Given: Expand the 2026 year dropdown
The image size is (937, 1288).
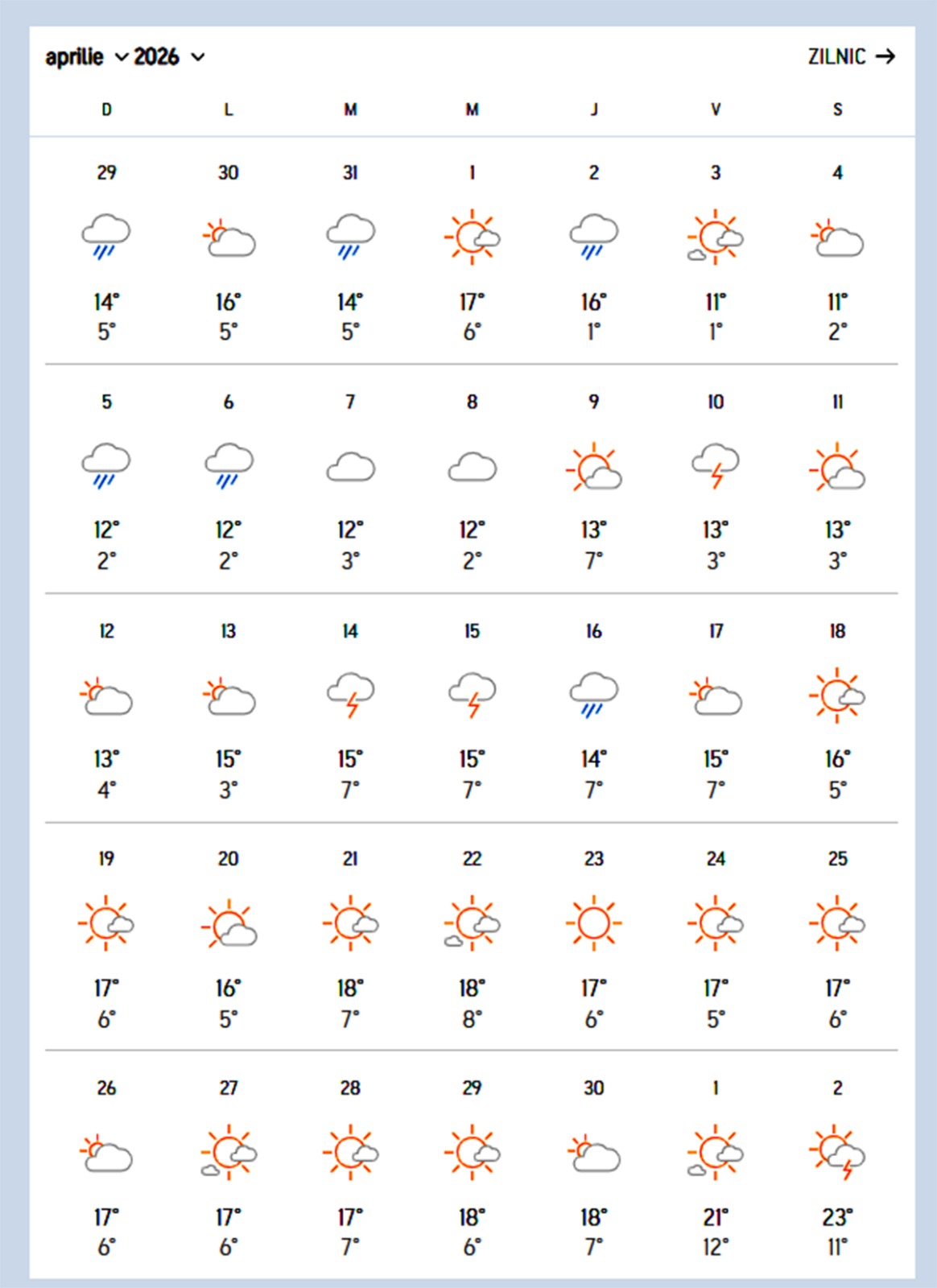Looking at the screenshot, I should pyautogui.click(x=169, y=57).
